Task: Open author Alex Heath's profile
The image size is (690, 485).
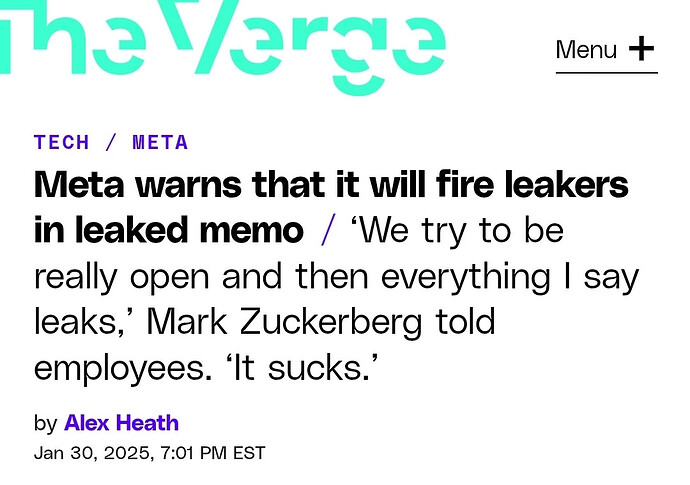Action: pos(121,423)
